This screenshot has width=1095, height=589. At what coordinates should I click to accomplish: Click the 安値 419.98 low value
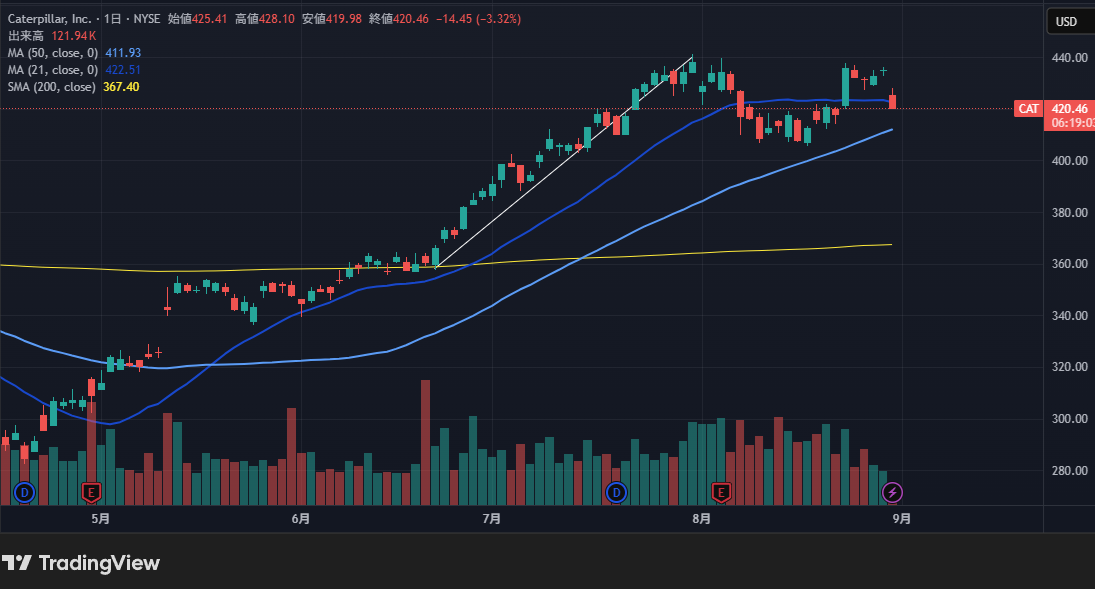[332, 19]
